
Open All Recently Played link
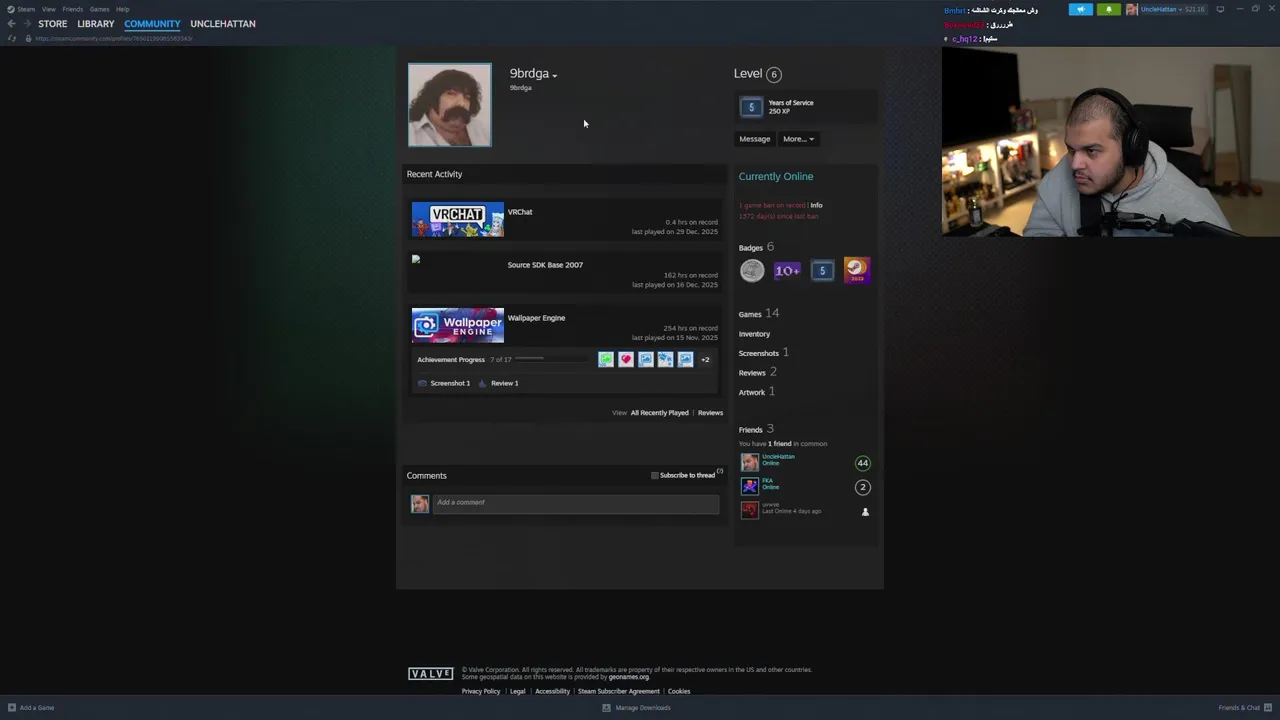659,413
